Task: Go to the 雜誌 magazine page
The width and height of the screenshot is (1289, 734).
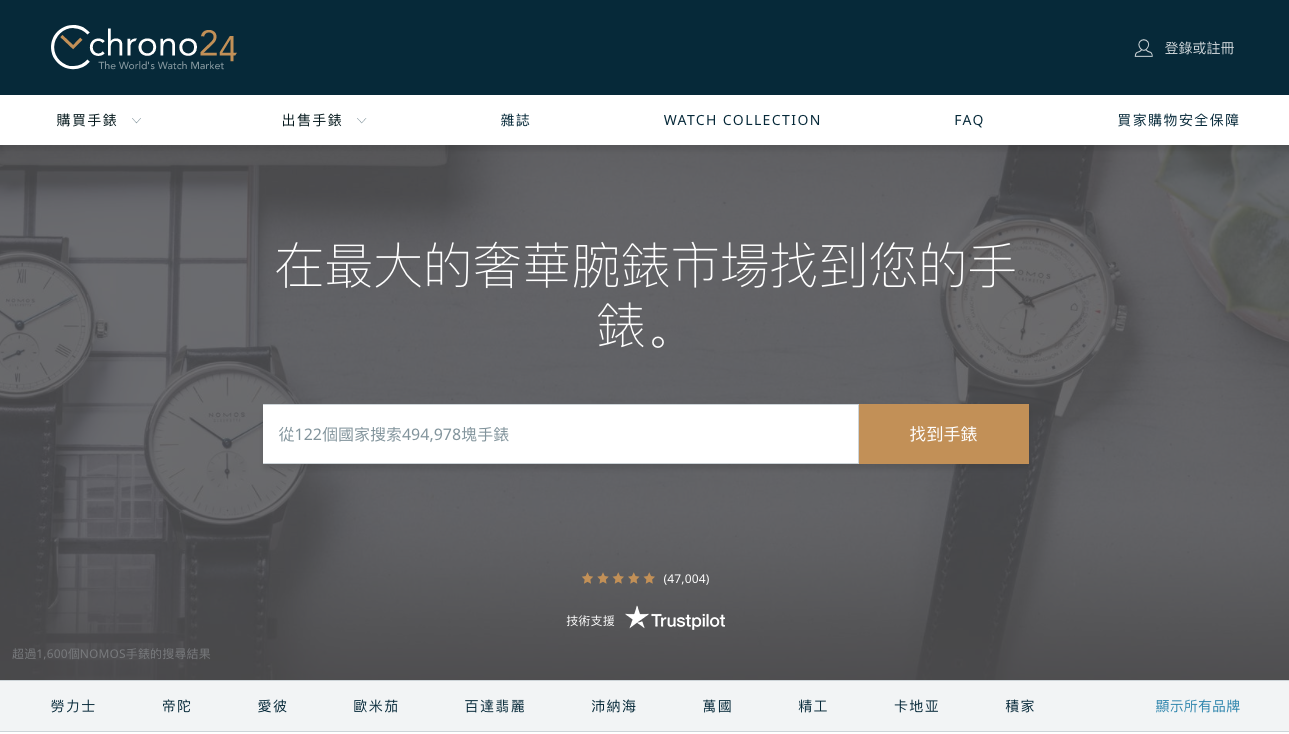Action: pos(515,120)
